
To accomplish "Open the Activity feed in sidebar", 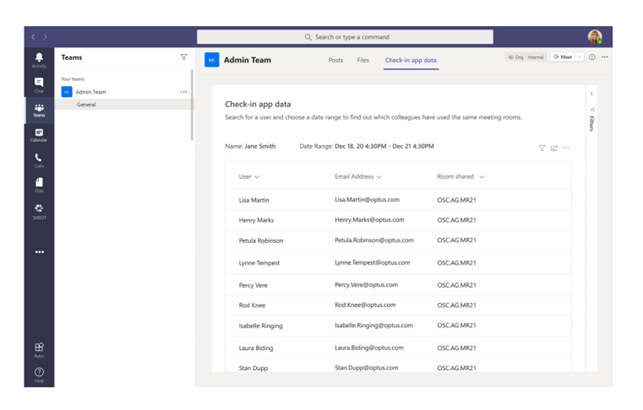I will tap(39, 60).
